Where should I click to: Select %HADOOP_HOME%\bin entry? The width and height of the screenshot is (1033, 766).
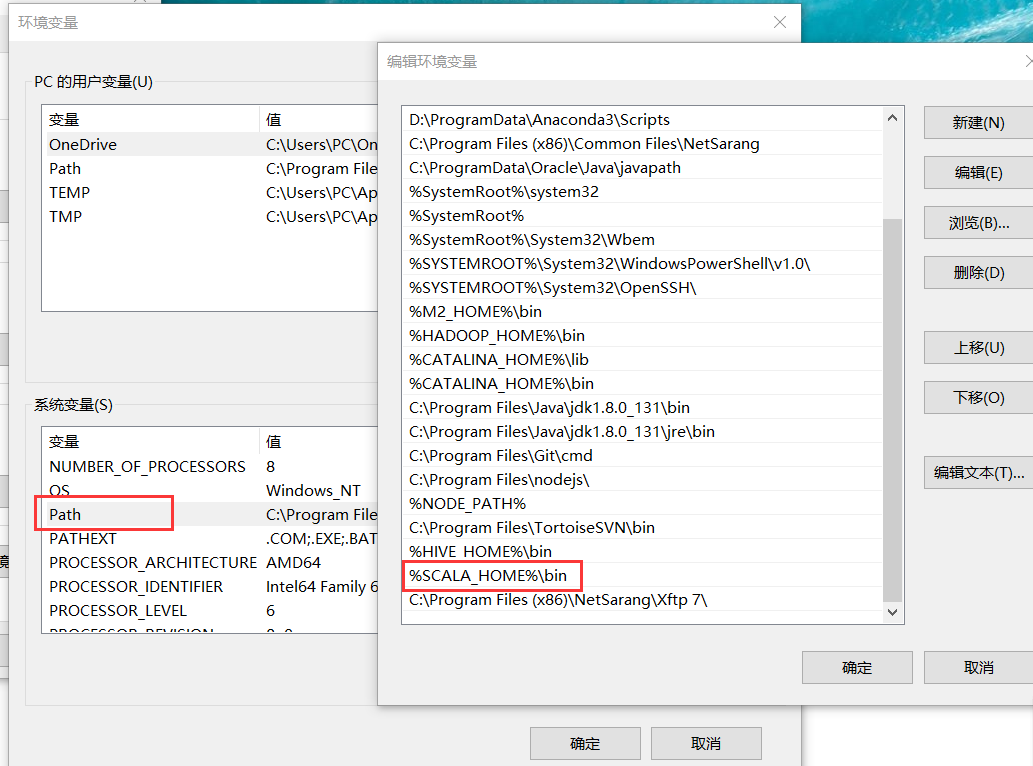point(642,335)
